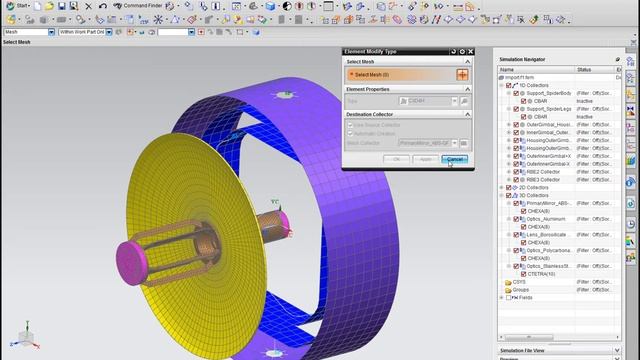Open the blue info-circle tab in the resource bar
Image resolution: width=640 pixels, height=360 pixels.
pyautogui.click(x=631, y=182)
